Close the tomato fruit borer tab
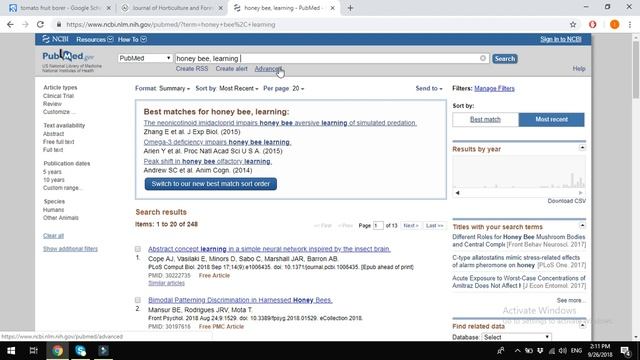Image resolution: width=640 pixels, height=360 pixels. pyautogui.click(x=109, y=8)
